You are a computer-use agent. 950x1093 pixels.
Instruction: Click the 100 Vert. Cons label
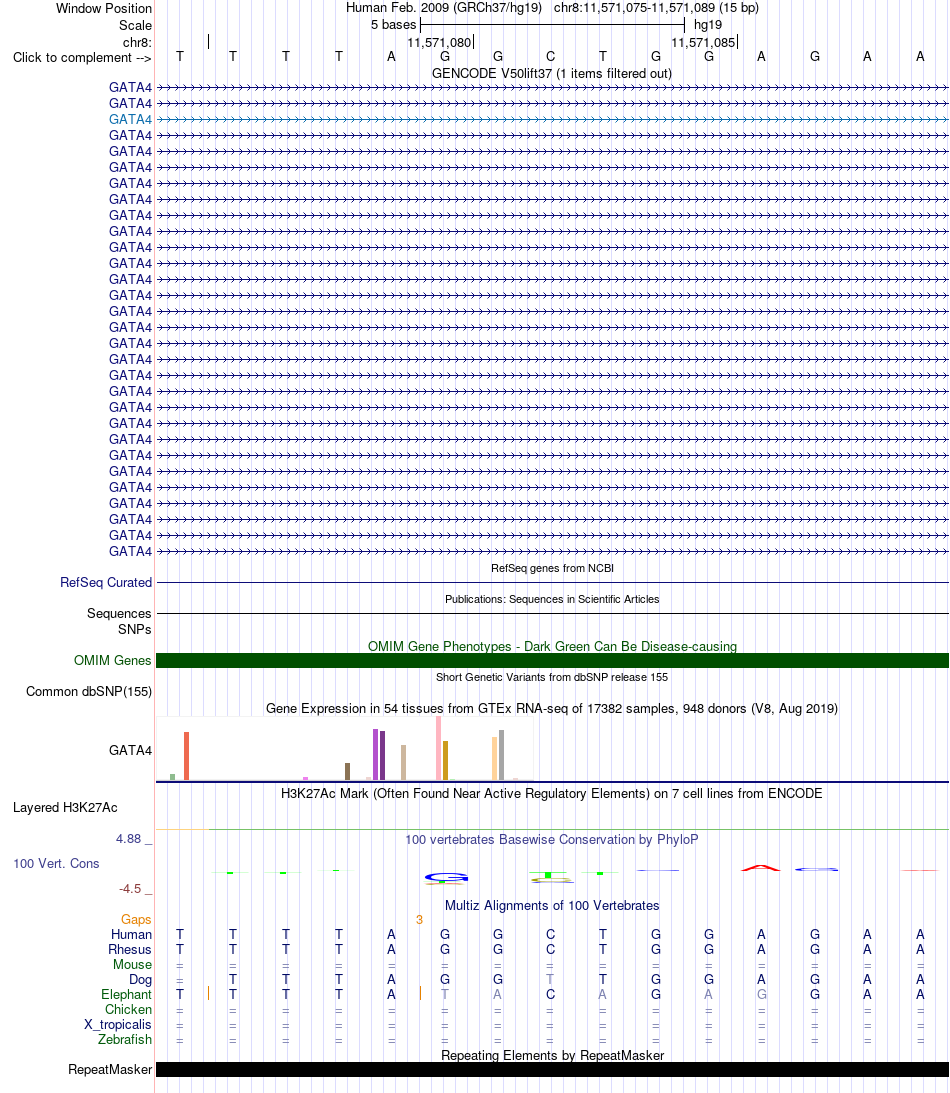click(56, 863)
